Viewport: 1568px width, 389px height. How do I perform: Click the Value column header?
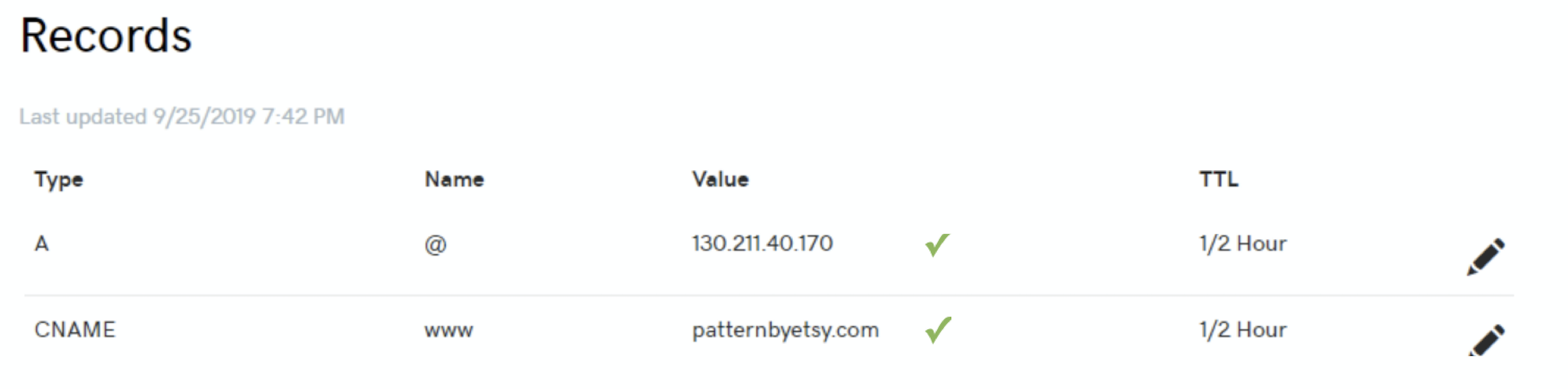point(720,179)
